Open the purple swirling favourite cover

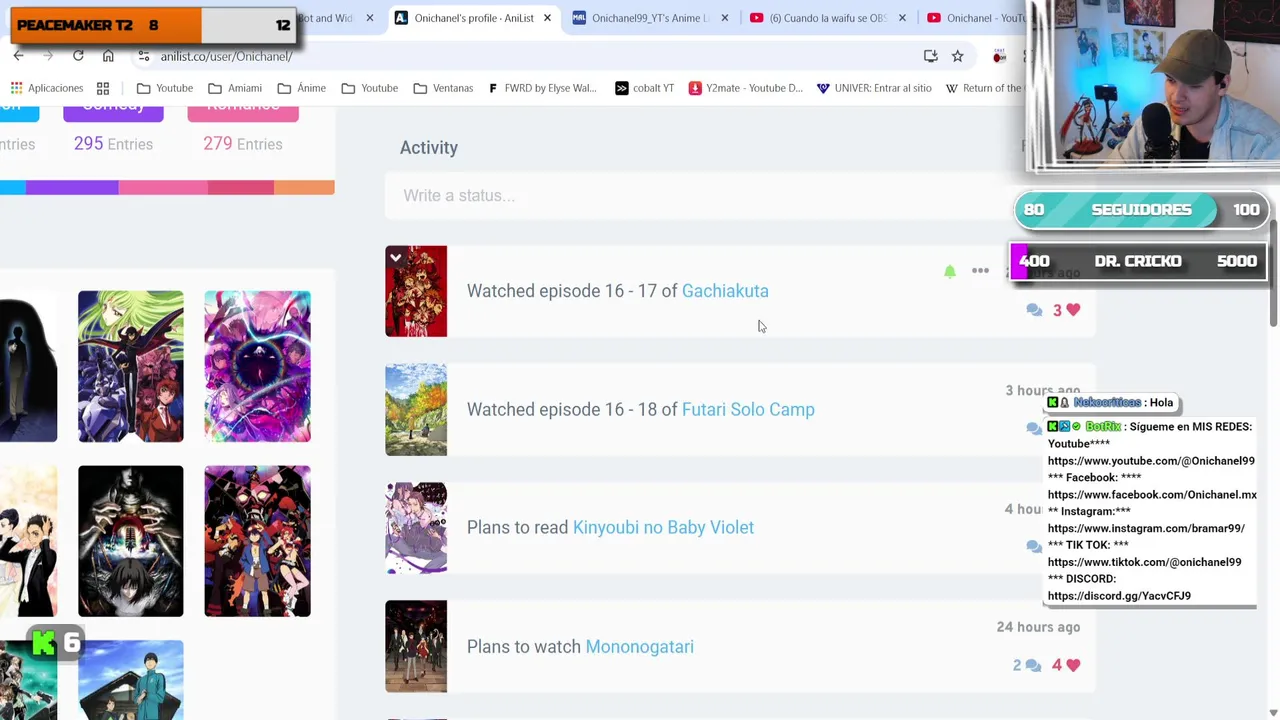(257, 366)
